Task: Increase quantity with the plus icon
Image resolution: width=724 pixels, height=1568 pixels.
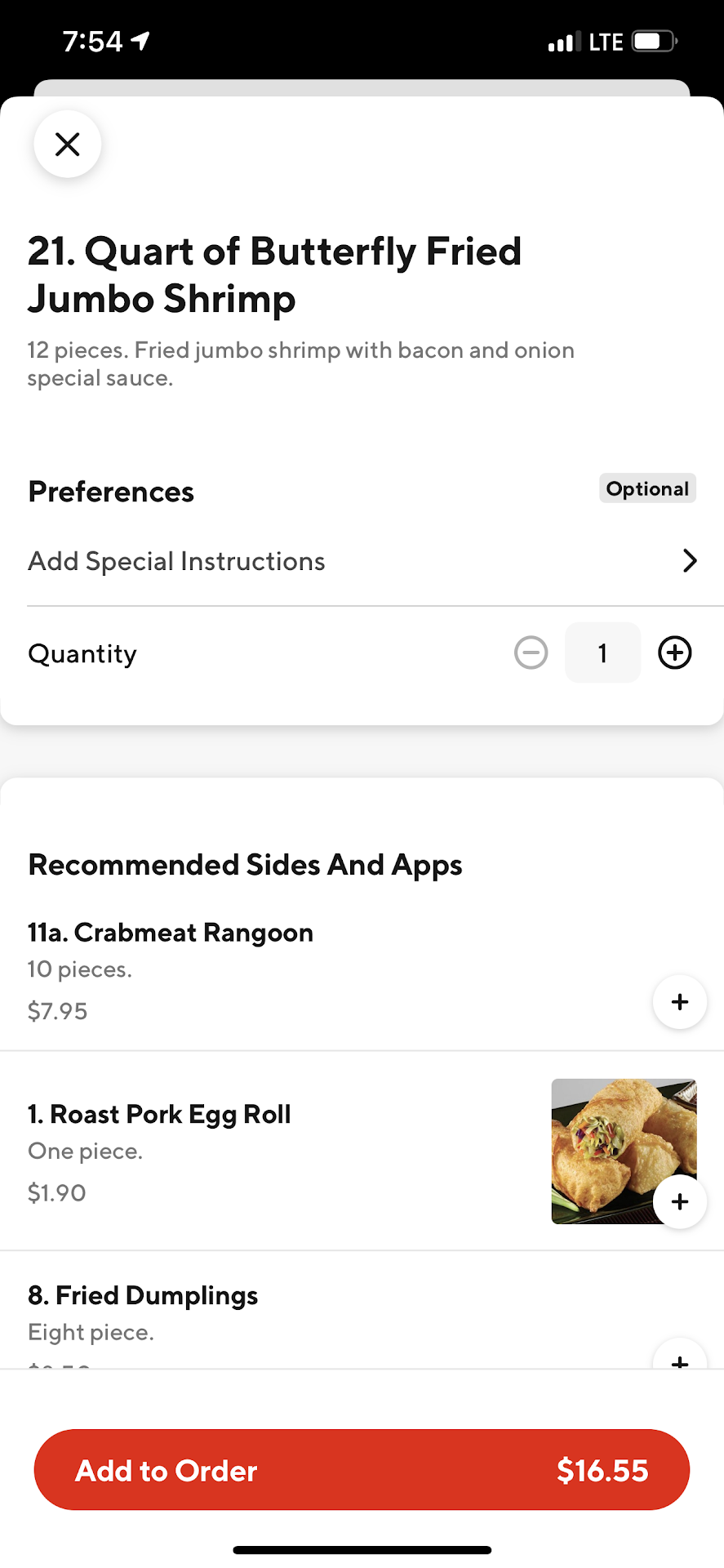Action: pyautogui.click(x=675, y=653)
